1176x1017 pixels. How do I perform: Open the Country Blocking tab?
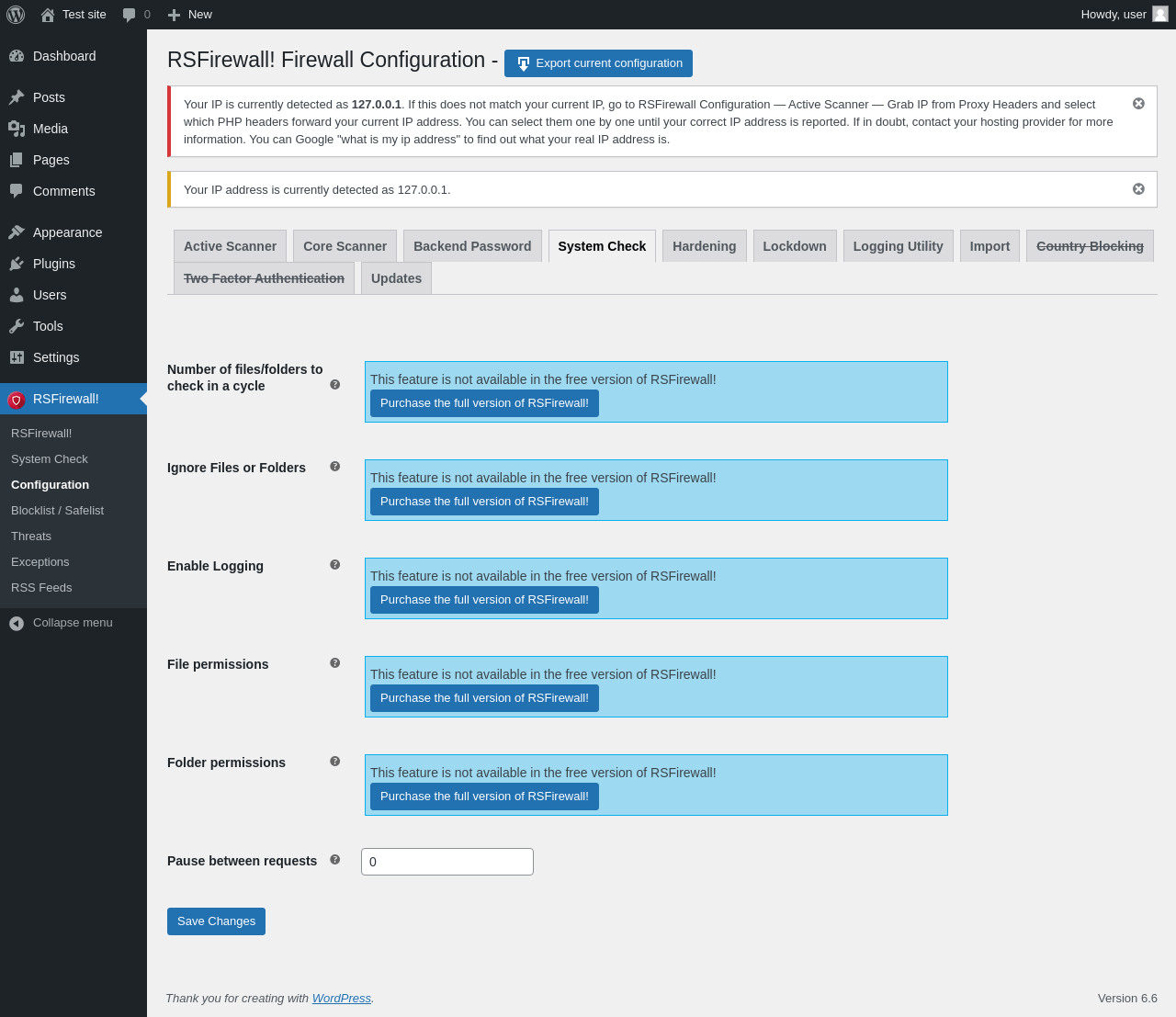(x=1090, y=246)
